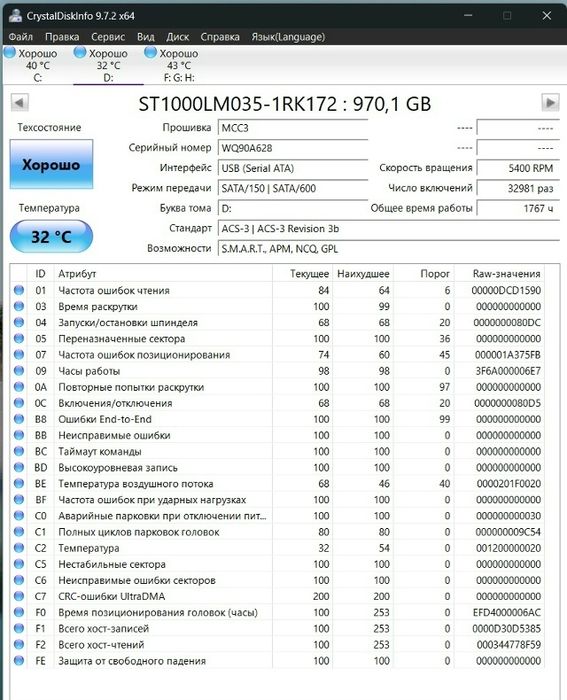Click the 32 °C temperature button
Screen dimensions: 567x700
pos(51,236)
